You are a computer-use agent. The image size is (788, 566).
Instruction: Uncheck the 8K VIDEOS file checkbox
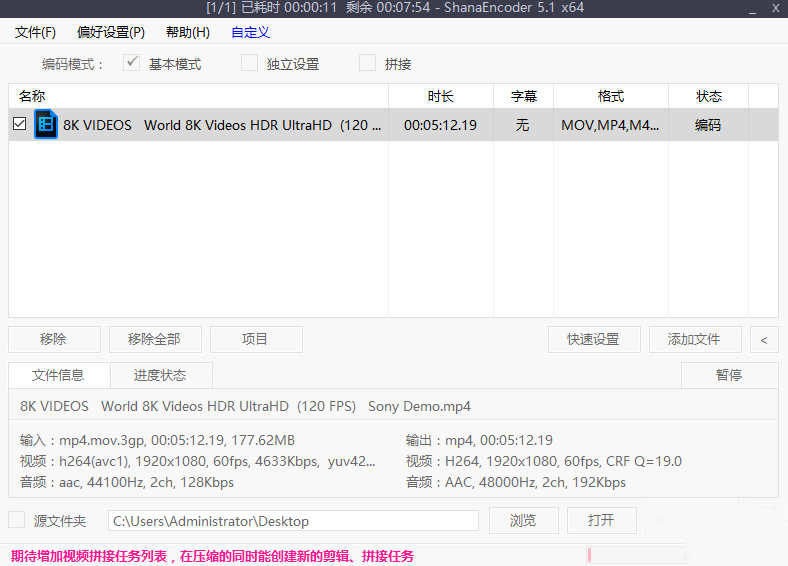point(20,124)
